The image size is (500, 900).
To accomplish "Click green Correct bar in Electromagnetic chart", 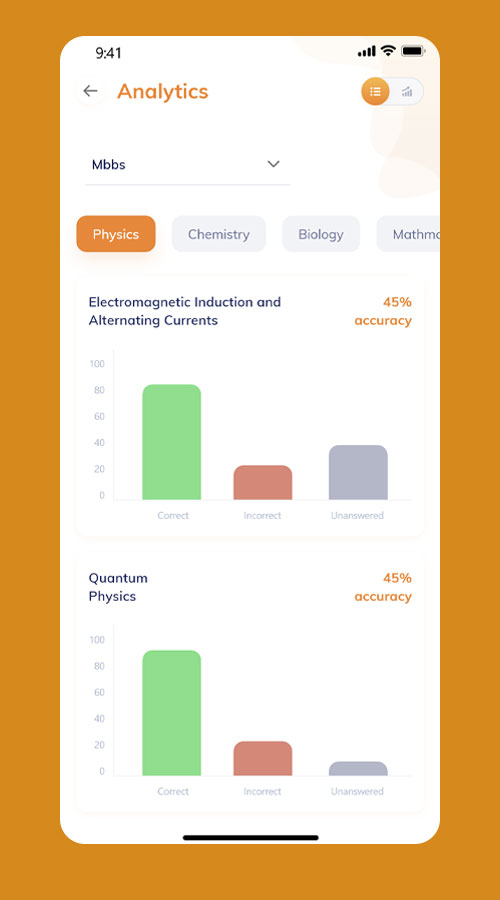I will [x=172, y=442].
